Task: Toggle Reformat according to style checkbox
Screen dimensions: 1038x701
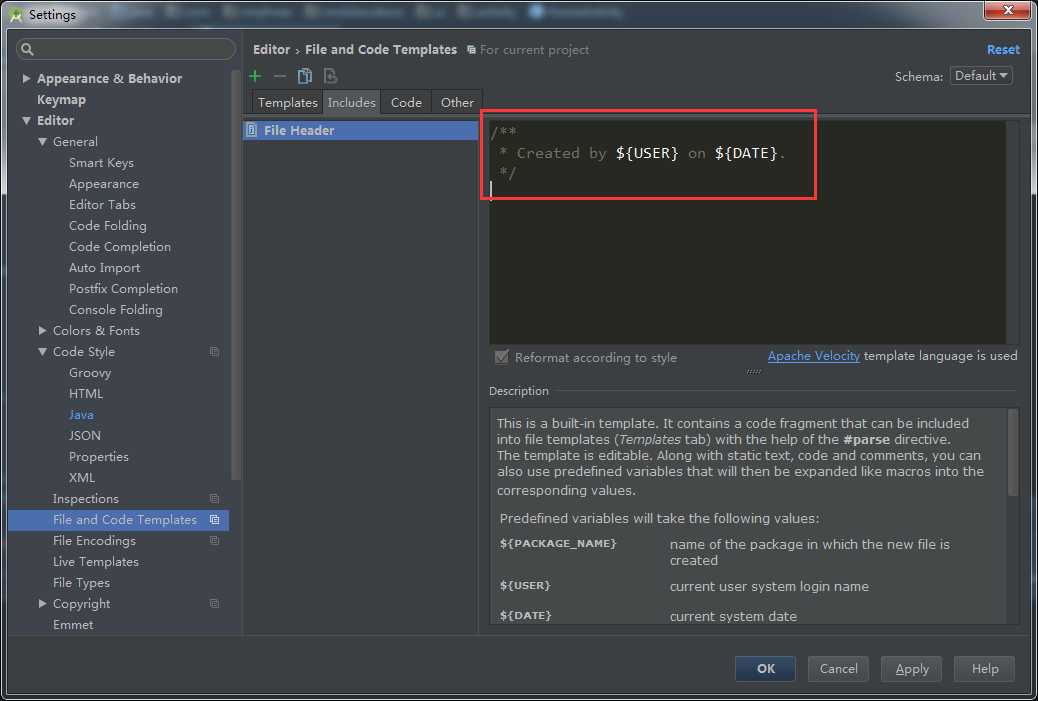Action: pos(502,357)
